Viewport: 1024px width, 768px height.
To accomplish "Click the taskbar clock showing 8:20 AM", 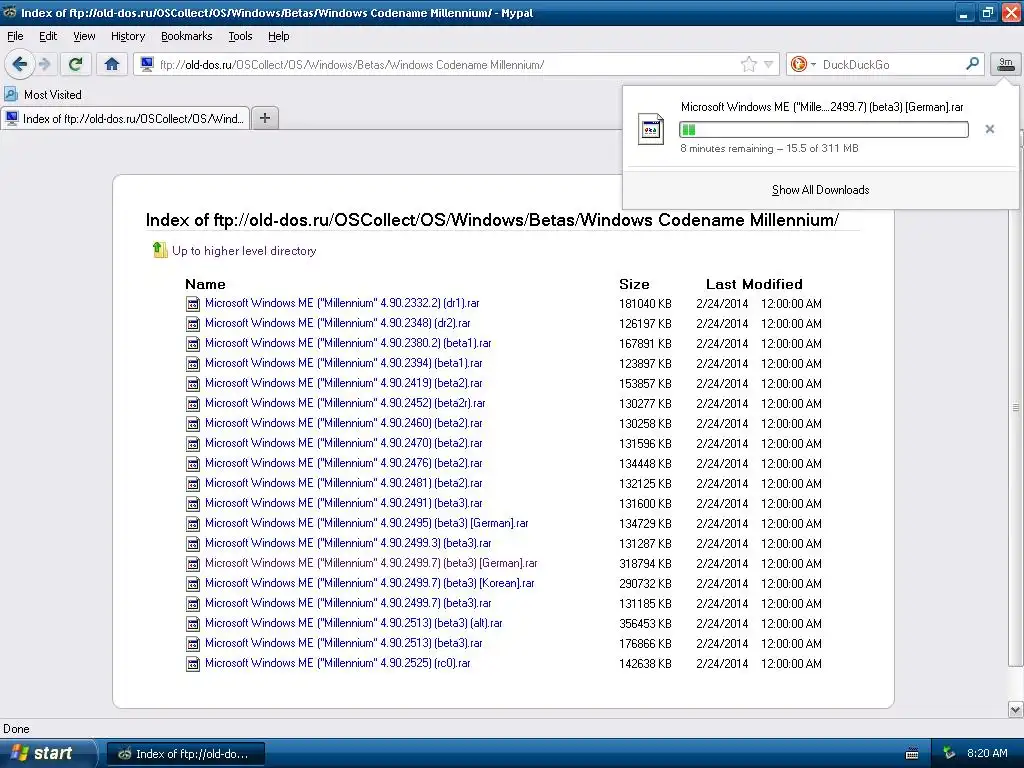I will [987, 754].
